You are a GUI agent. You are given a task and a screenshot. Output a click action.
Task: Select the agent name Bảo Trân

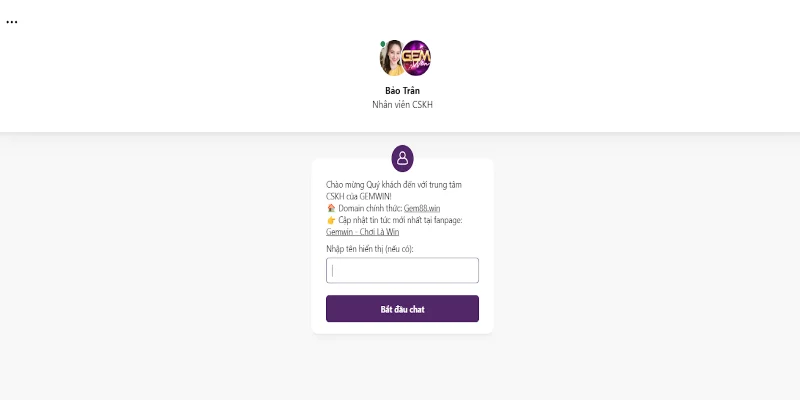(403, 91)
